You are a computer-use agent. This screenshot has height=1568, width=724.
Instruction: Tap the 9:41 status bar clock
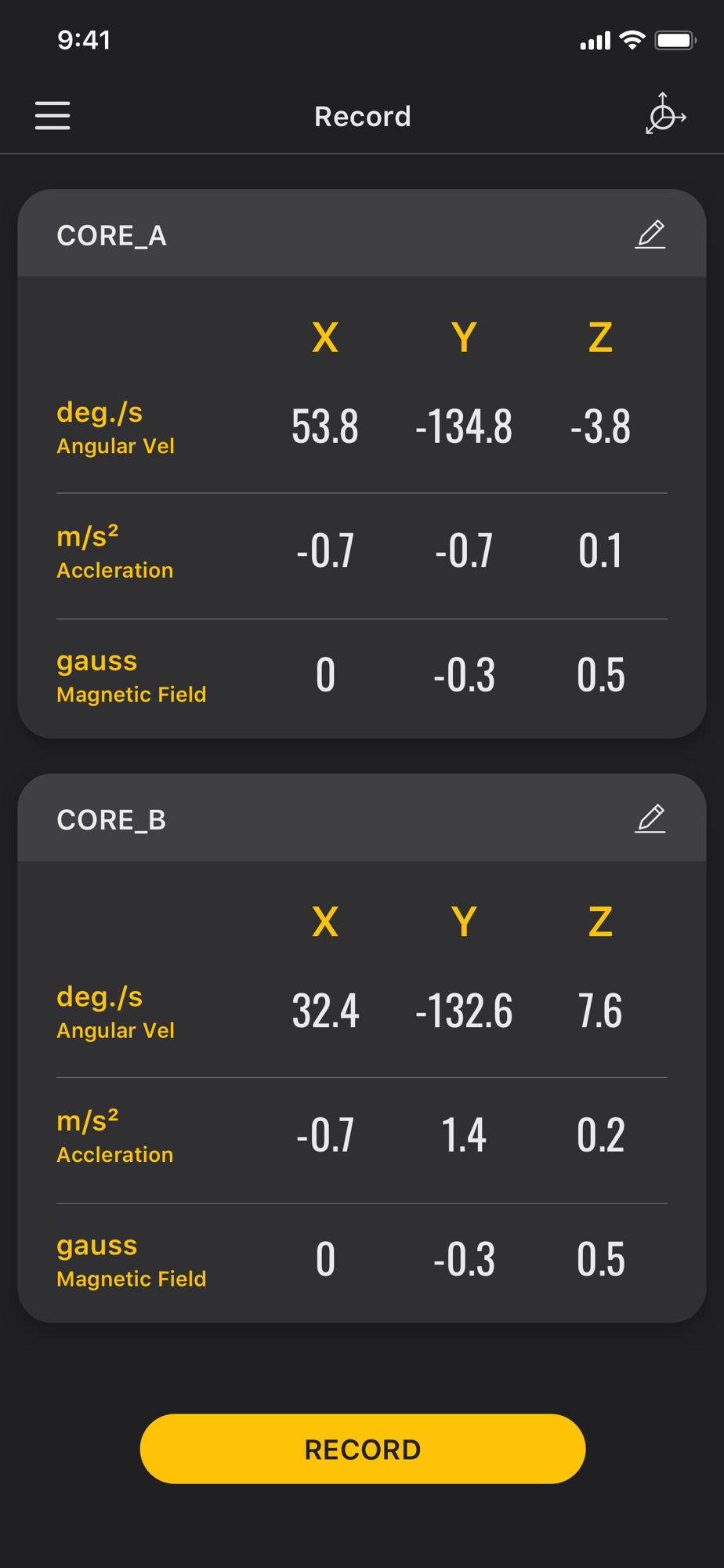(84, 40)
